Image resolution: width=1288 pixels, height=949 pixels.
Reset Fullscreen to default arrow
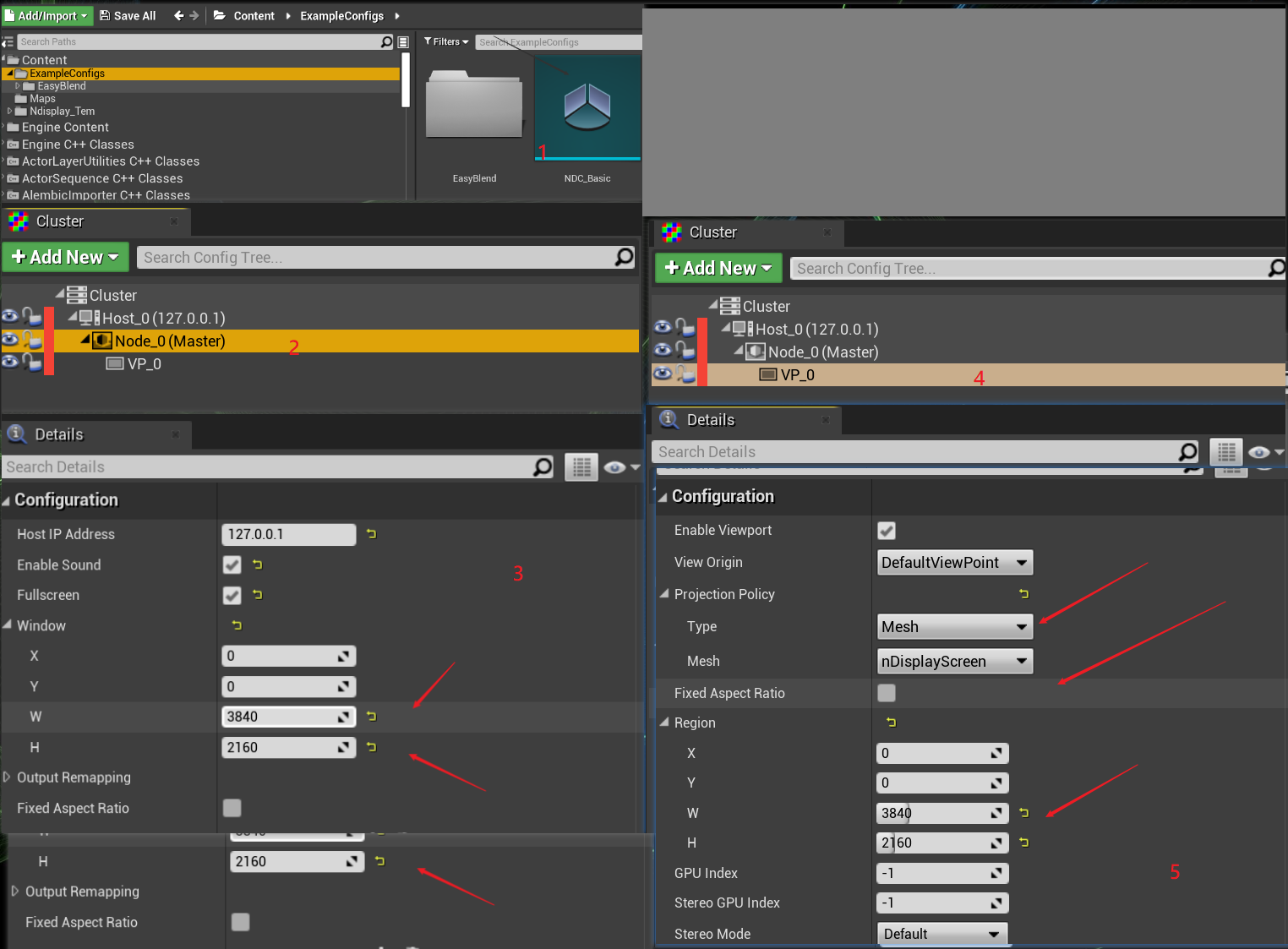click(258, 595)
